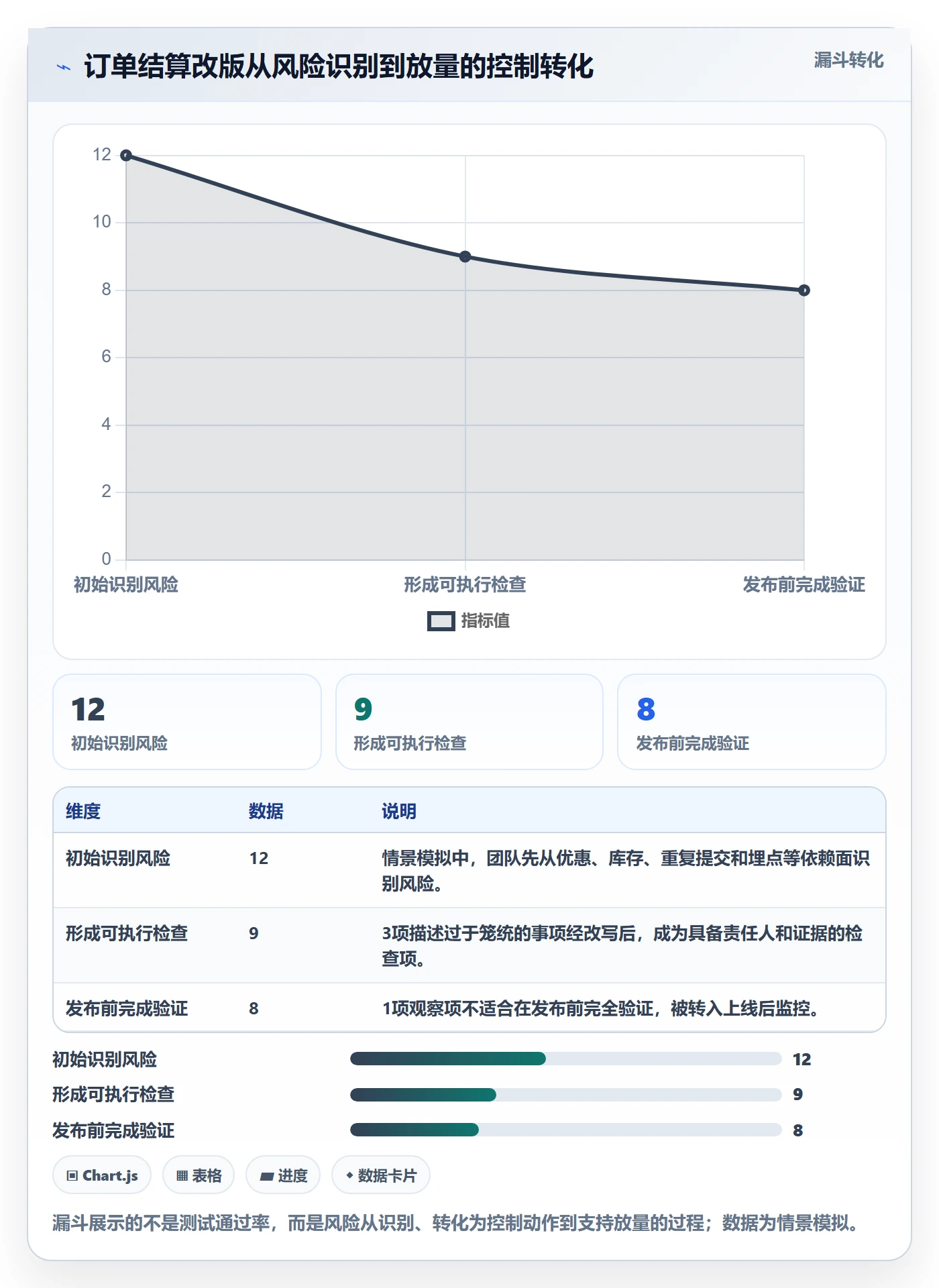Click the 说明 column header
The height and width of the screenshot is (1288, 939).
tap(399, 811)
